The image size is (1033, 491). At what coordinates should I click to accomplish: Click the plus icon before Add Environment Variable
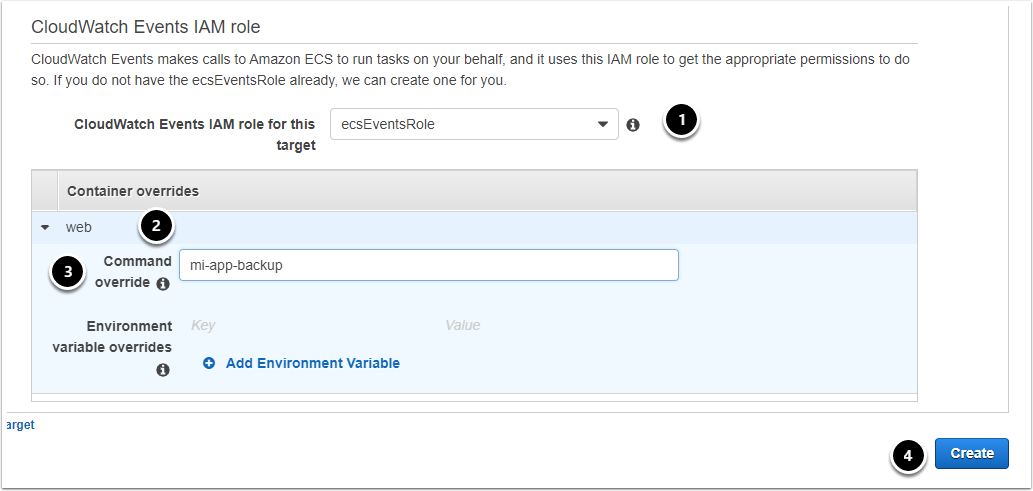[x=209, y=363]
